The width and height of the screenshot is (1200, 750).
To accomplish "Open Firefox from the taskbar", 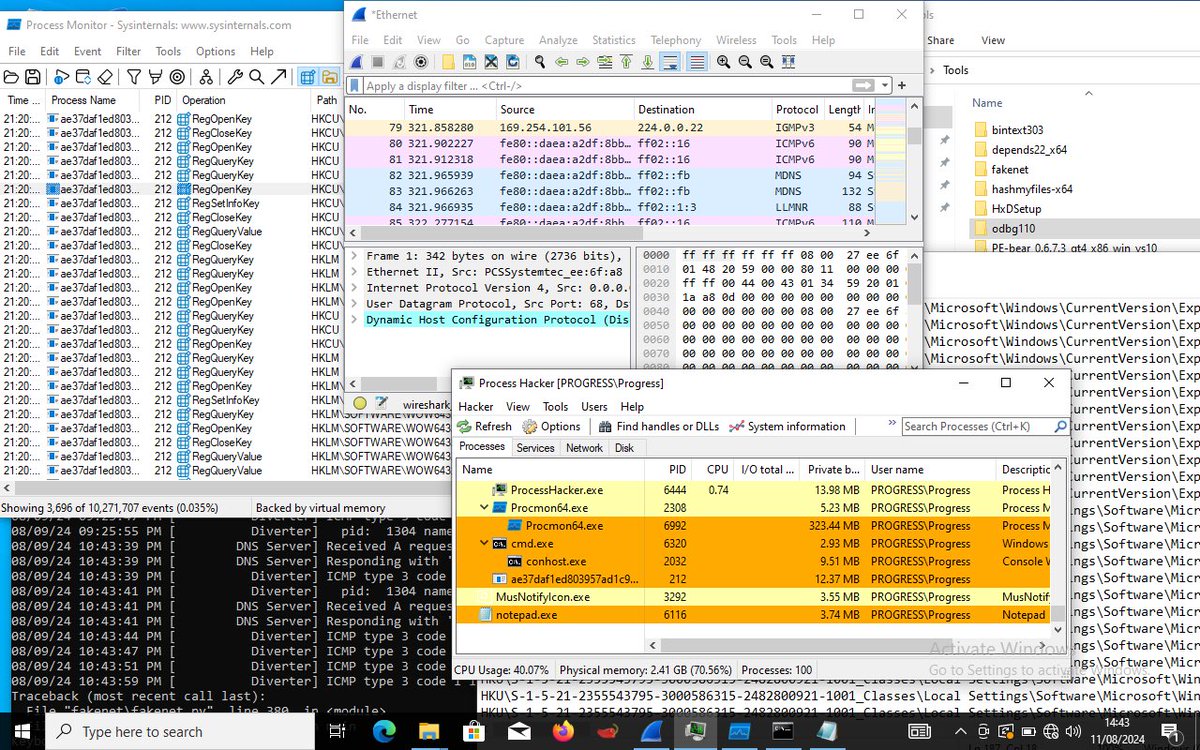I will (x=563, y=731).
